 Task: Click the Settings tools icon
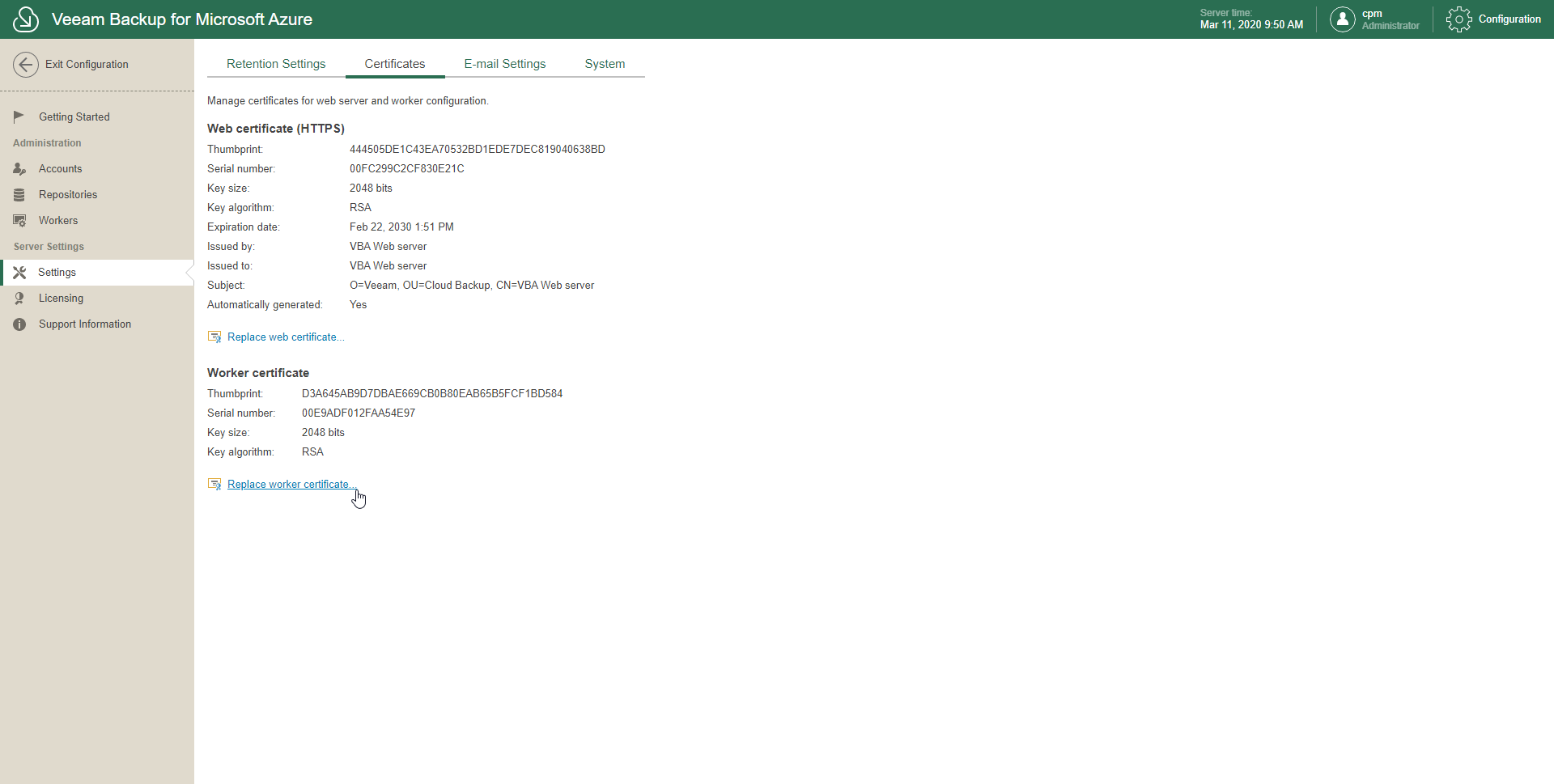pos(19,273)
